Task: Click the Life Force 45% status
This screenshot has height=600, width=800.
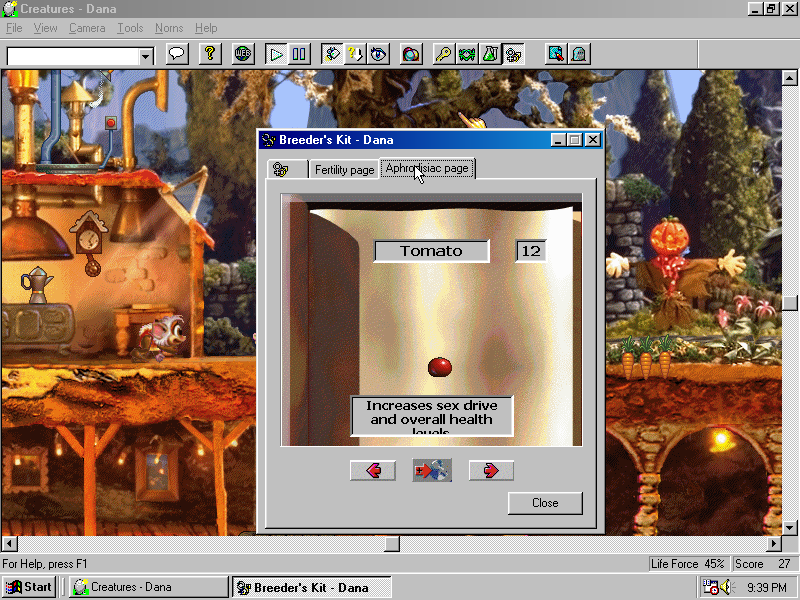Action: point(688,564)
